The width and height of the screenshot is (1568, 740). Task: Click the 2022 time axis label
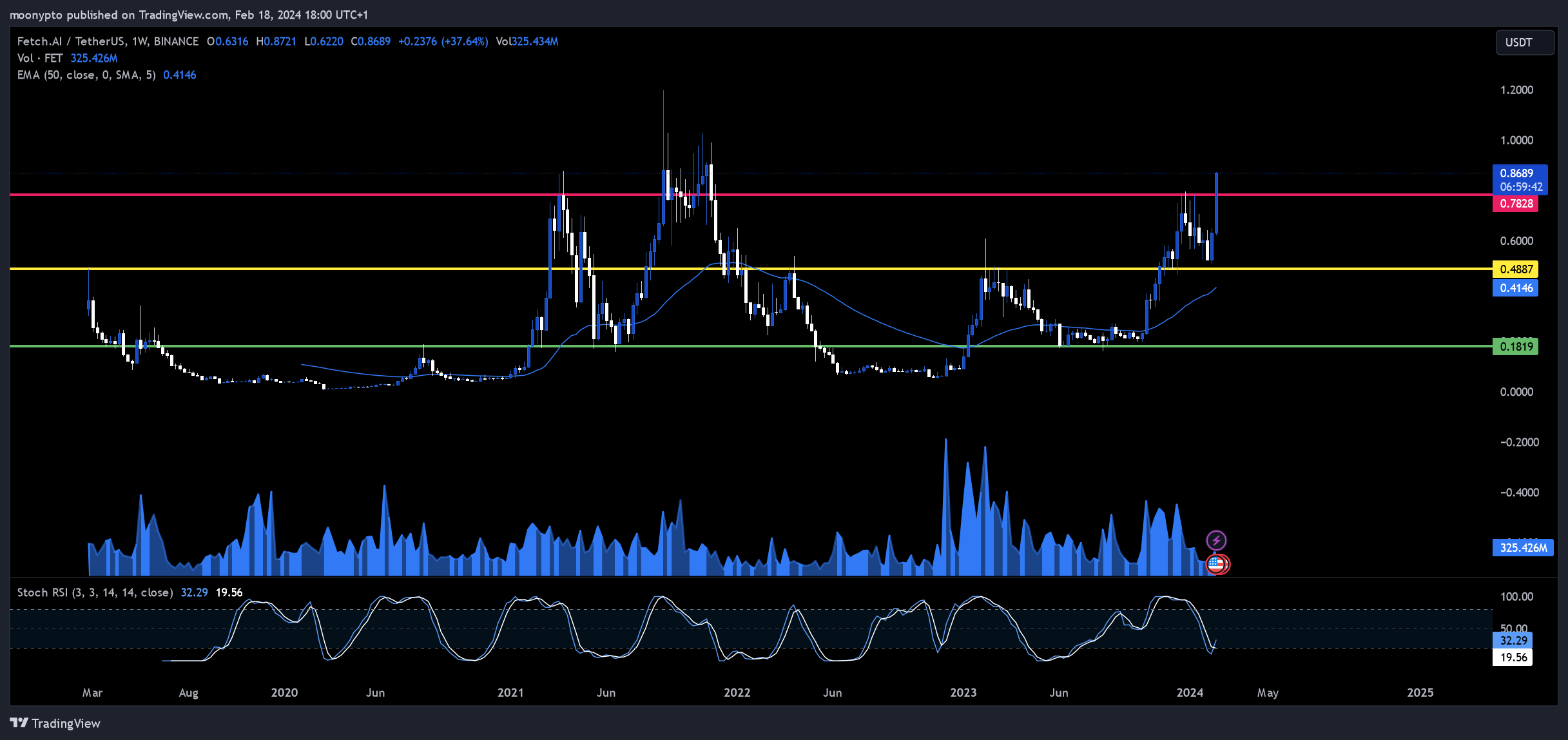[737, 693]
